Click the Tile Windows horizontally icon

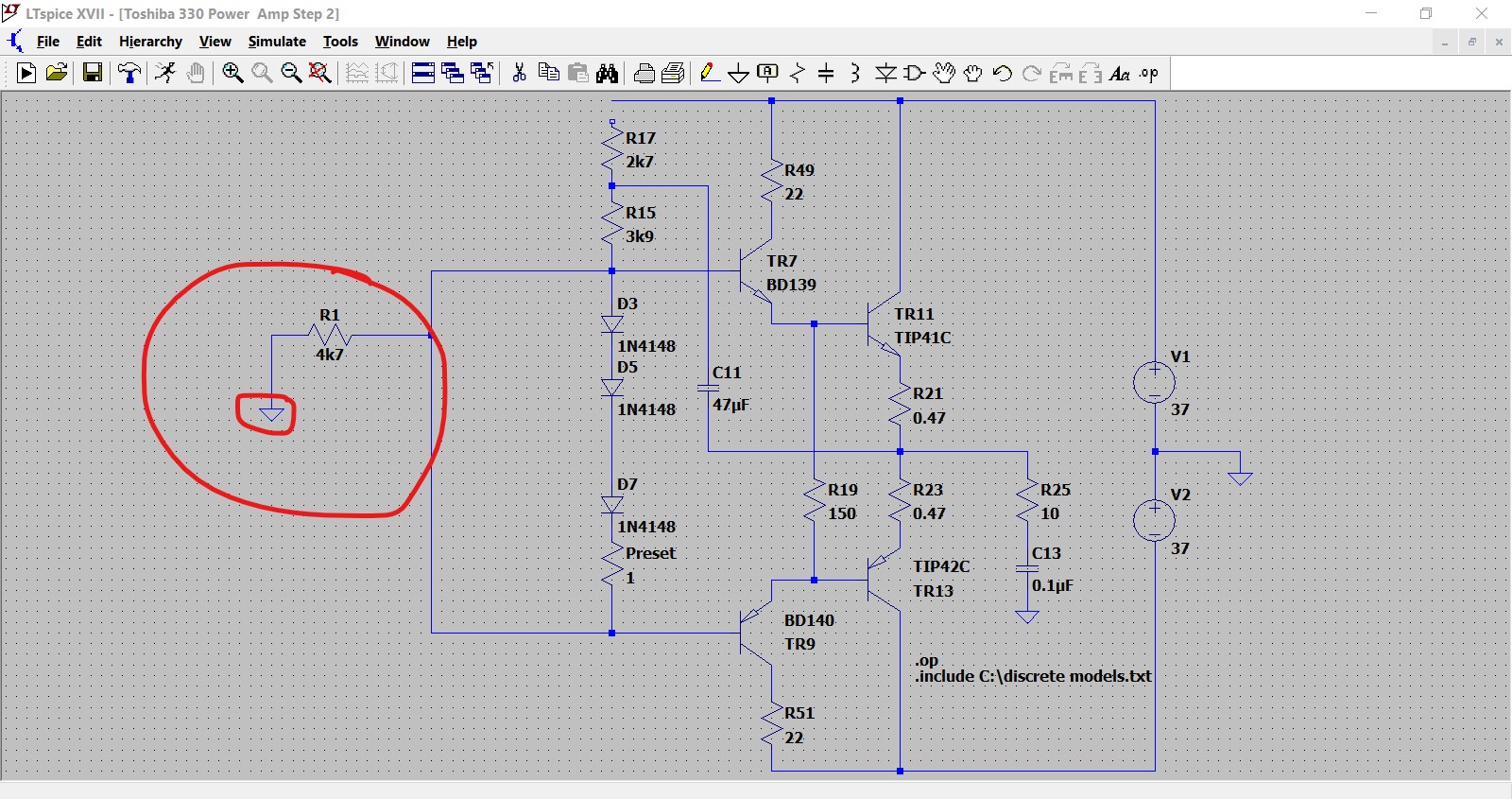[x=423, y=73]
